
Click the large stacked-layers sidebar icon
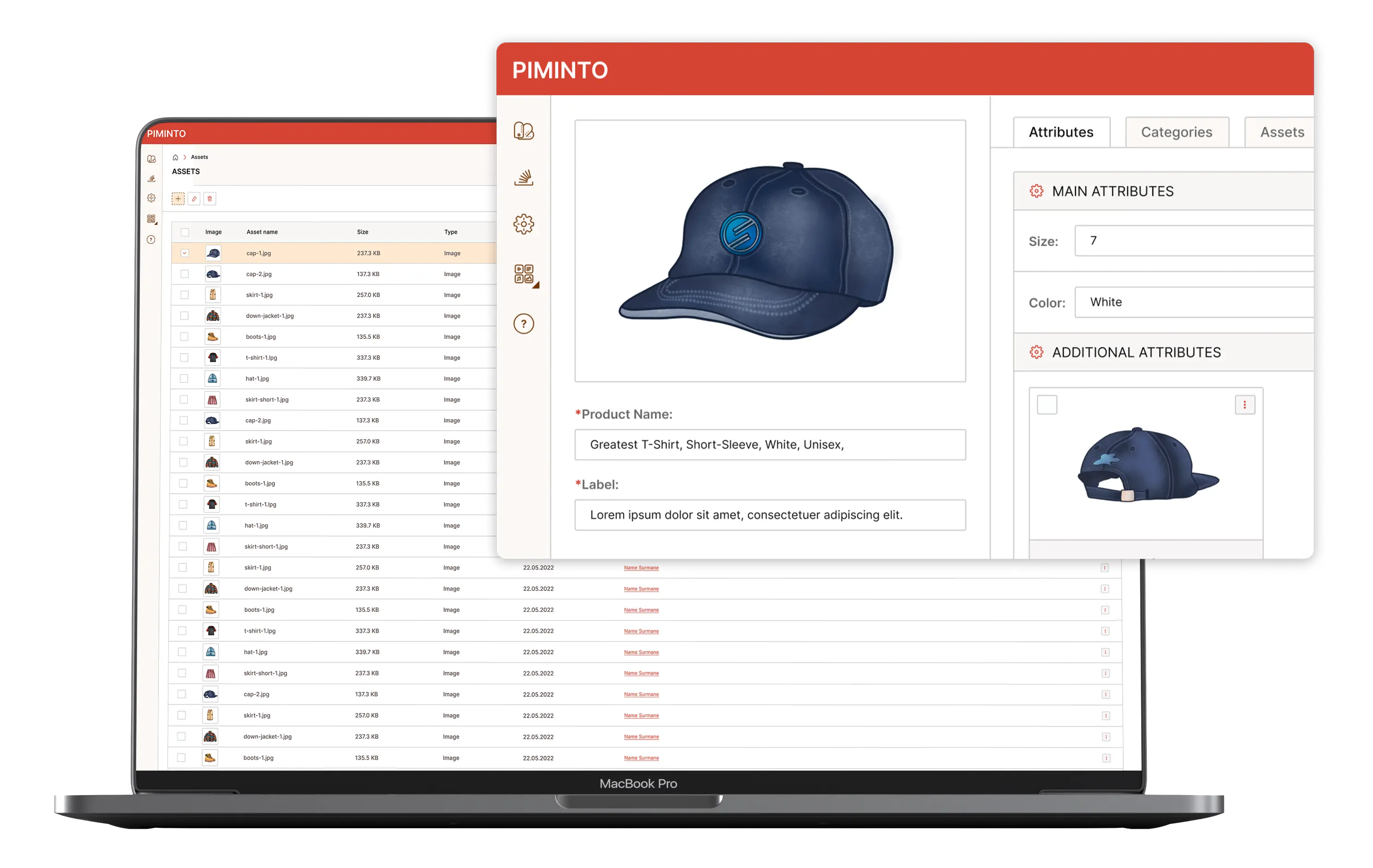[523, 178]
